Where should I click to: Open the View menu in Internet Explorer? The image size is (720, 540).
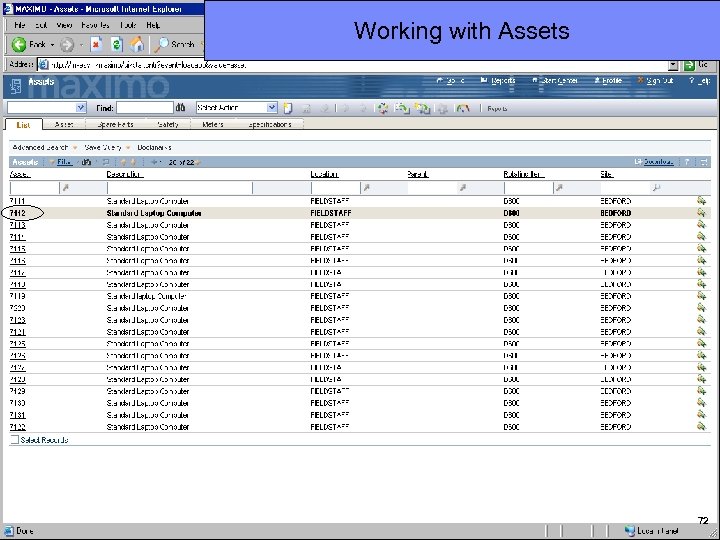pyautogui.click(x=64, y=25)
